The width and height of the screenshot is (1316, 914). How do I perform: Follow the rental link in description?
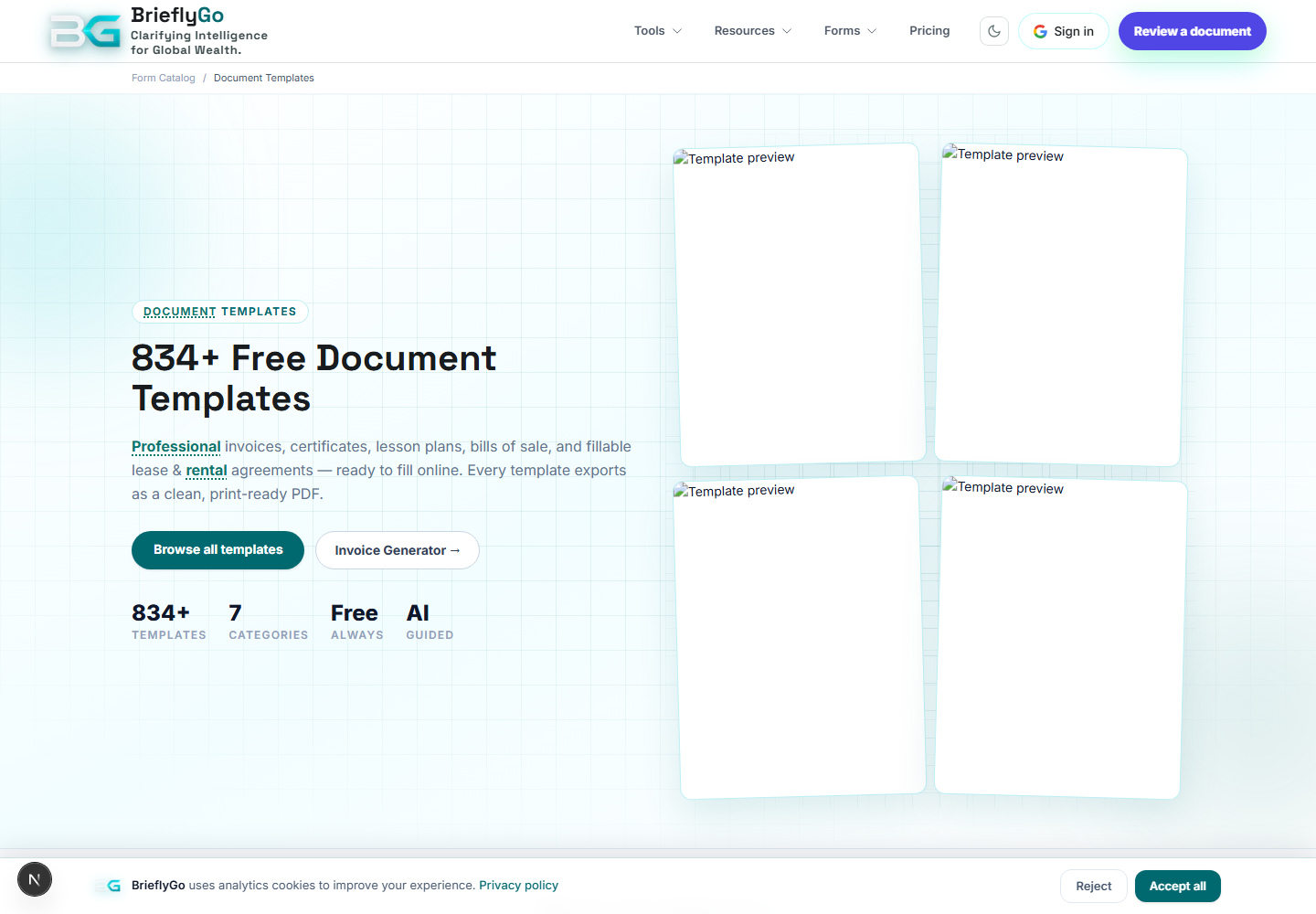click(x=207, y=471)
